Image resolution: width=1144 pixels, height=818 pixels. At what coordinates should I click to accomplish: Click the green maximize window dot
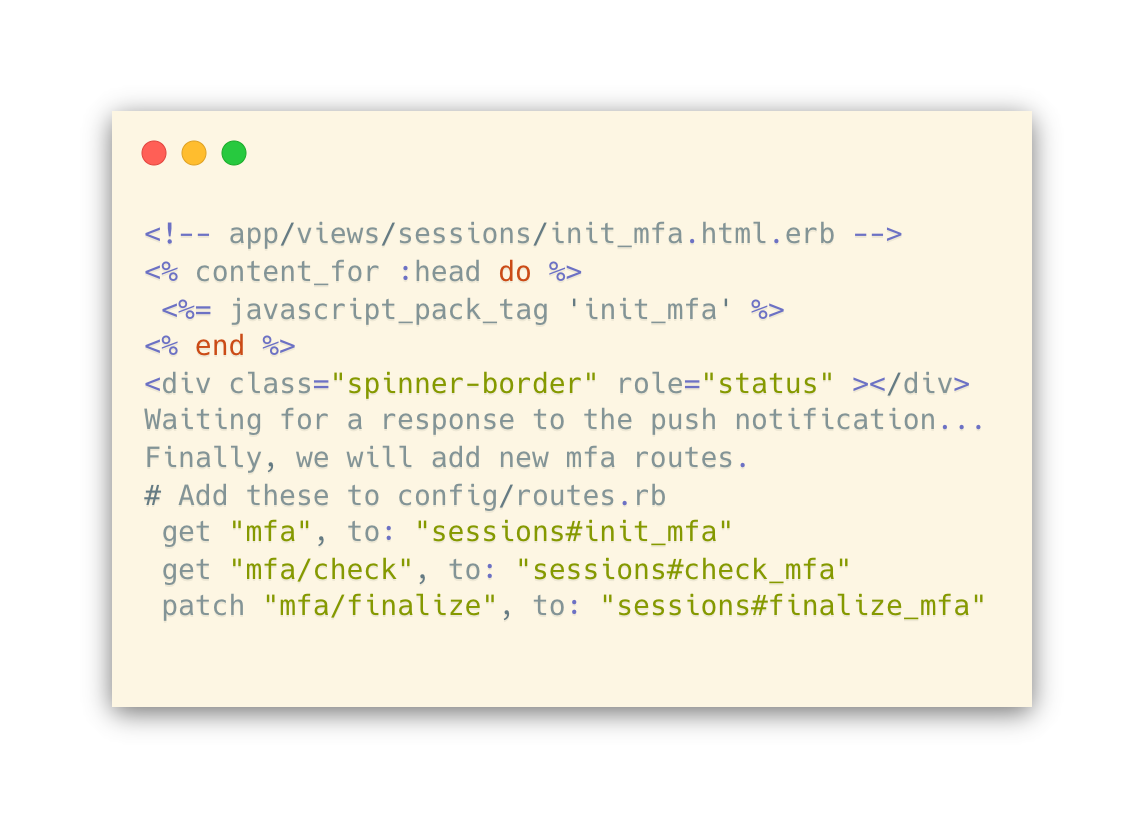pyautogui.click(x=234, y=153)
